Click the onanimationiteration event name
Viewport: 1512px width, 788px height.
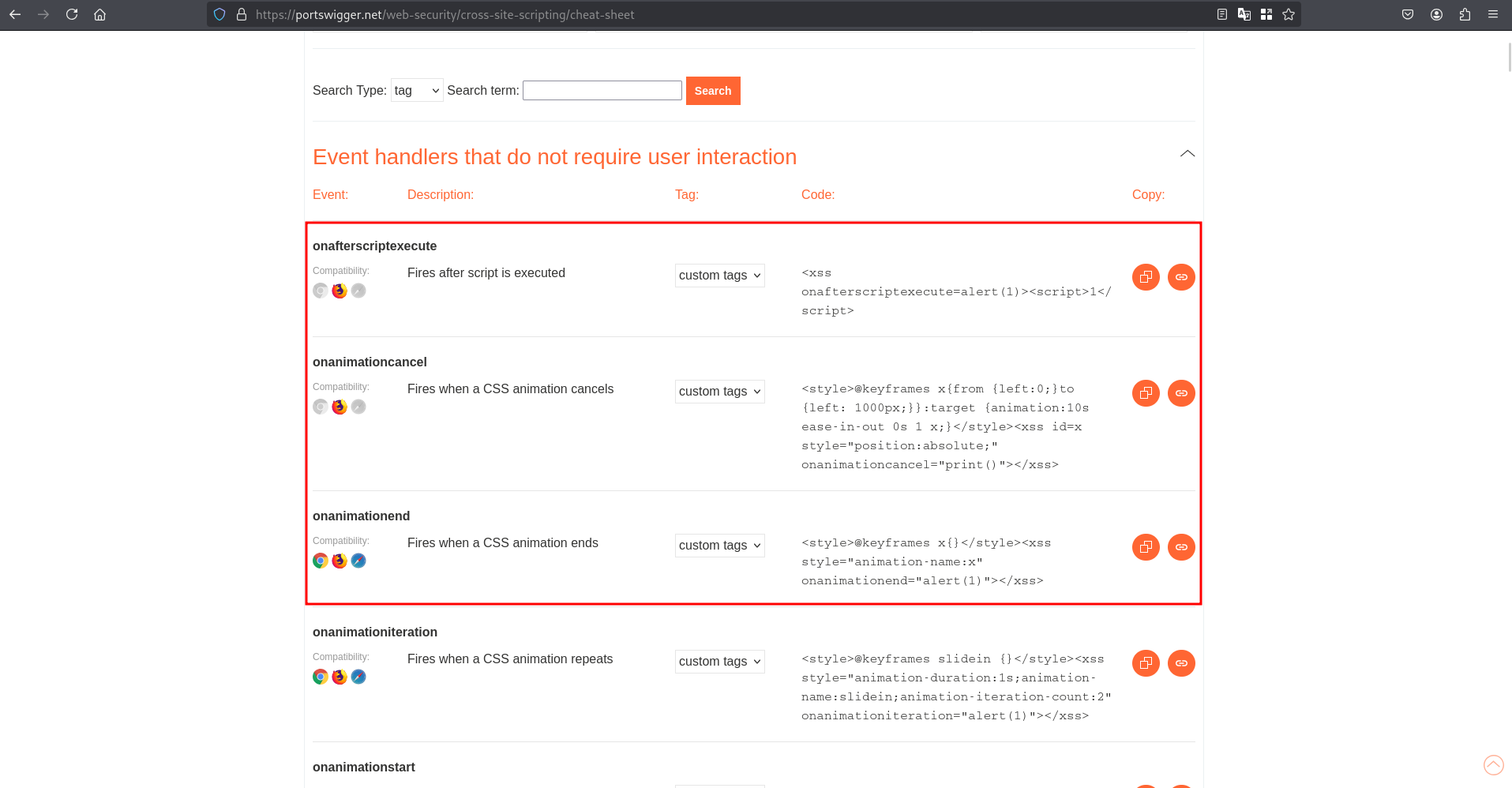click(x=375, y=632)
